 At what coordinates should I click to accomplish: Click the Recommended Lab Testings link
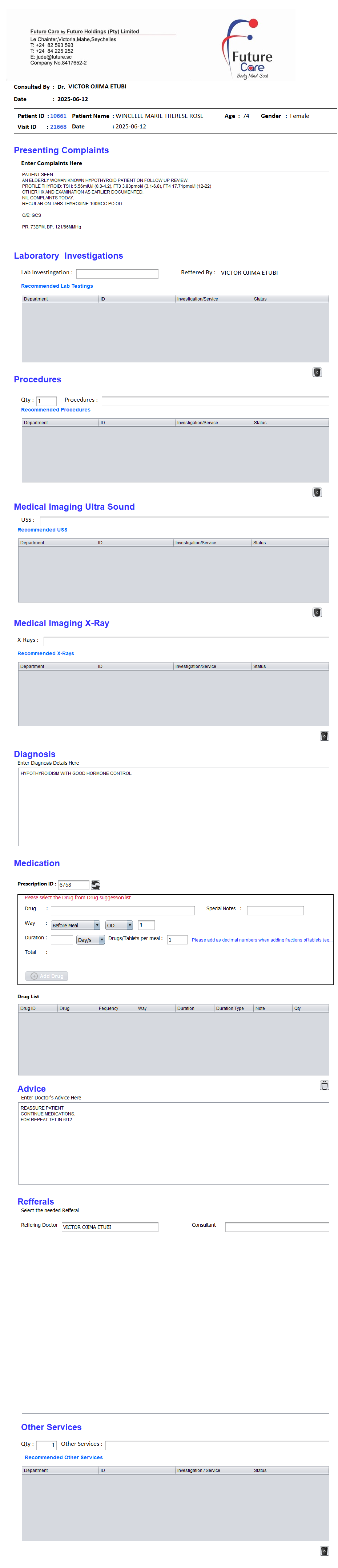pos(57,286)
